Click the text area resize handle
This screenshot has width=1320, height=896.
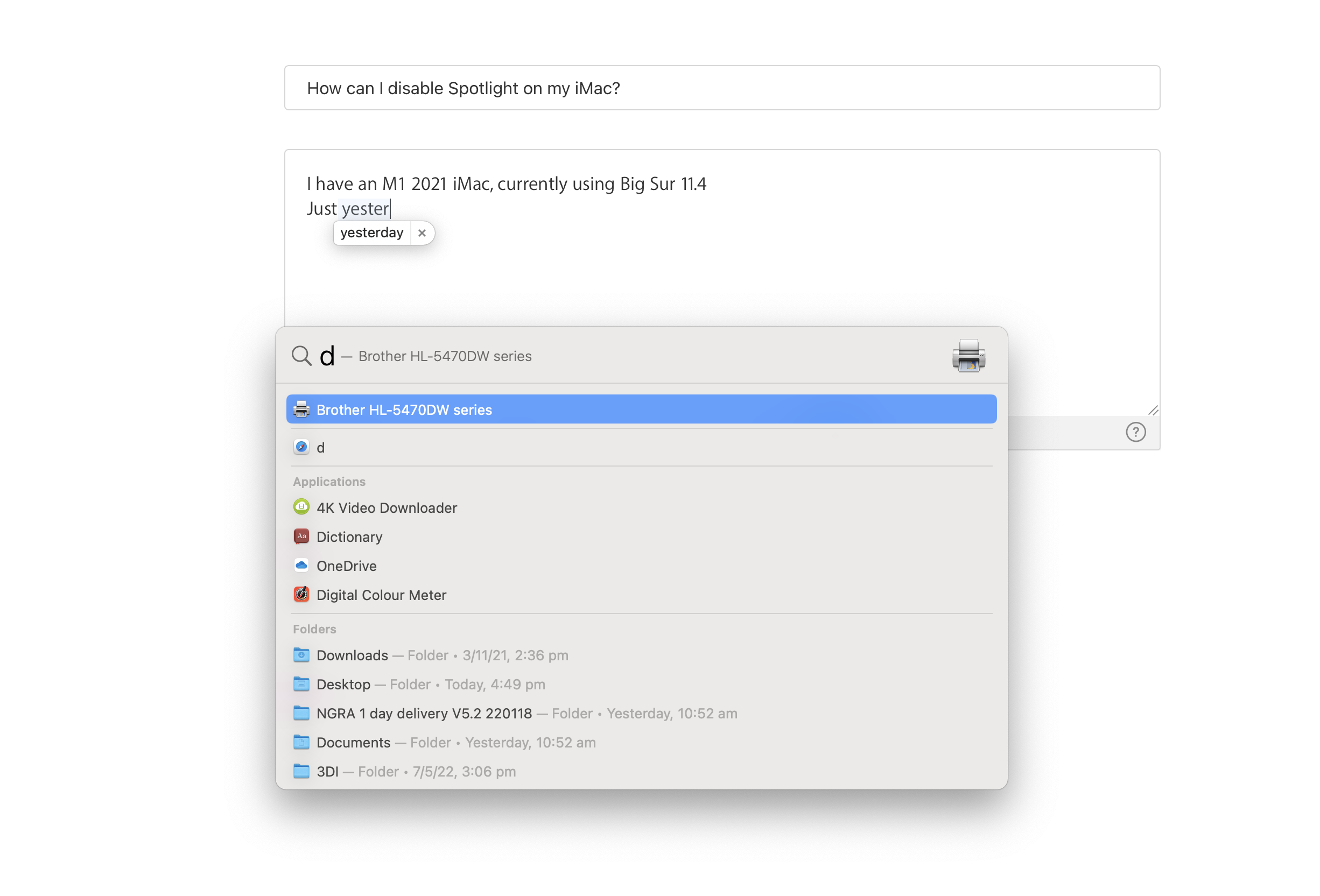pyautogui.click(x=1153, y=410)
